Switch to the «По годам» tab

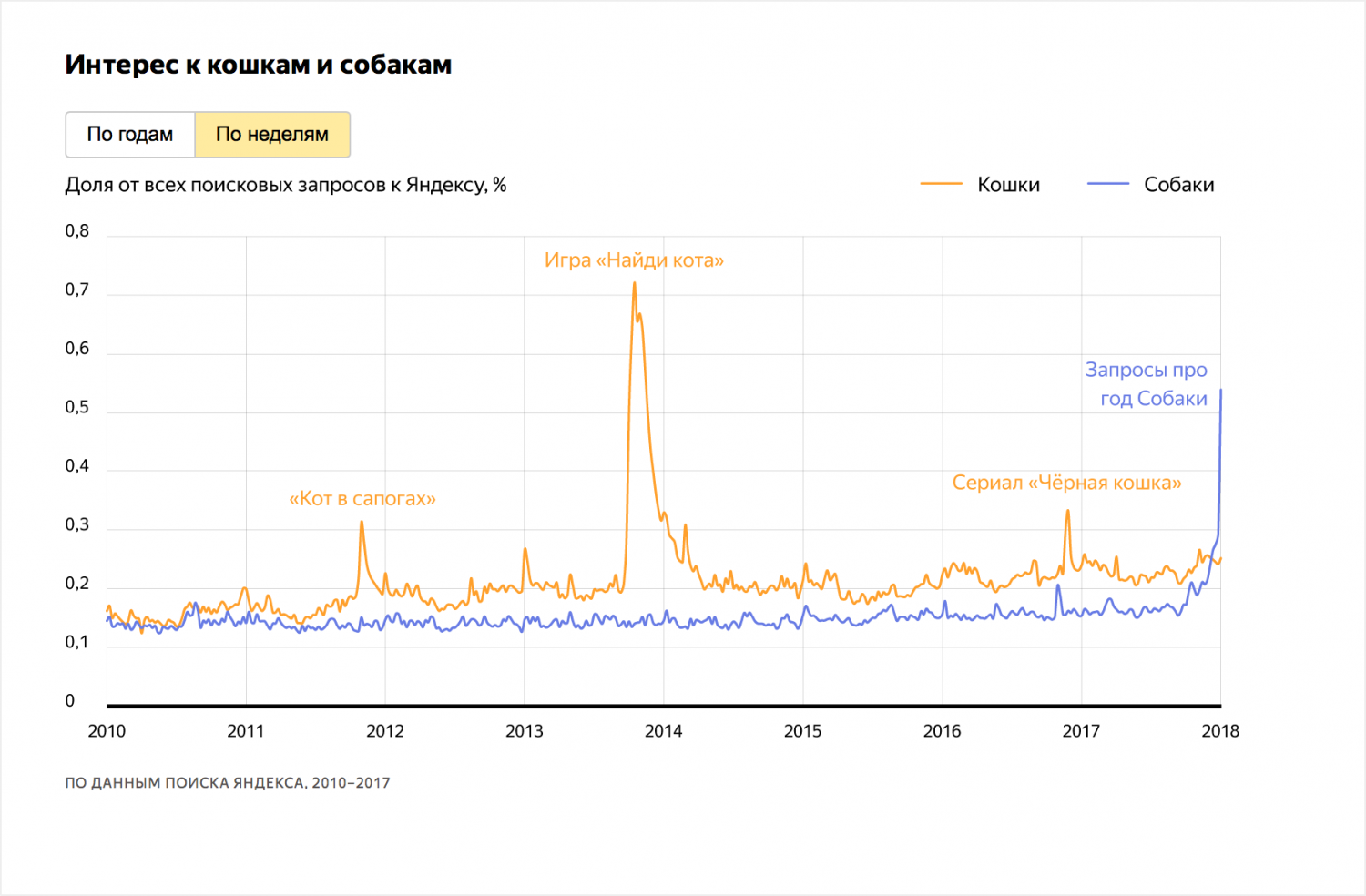click(130, 135)
